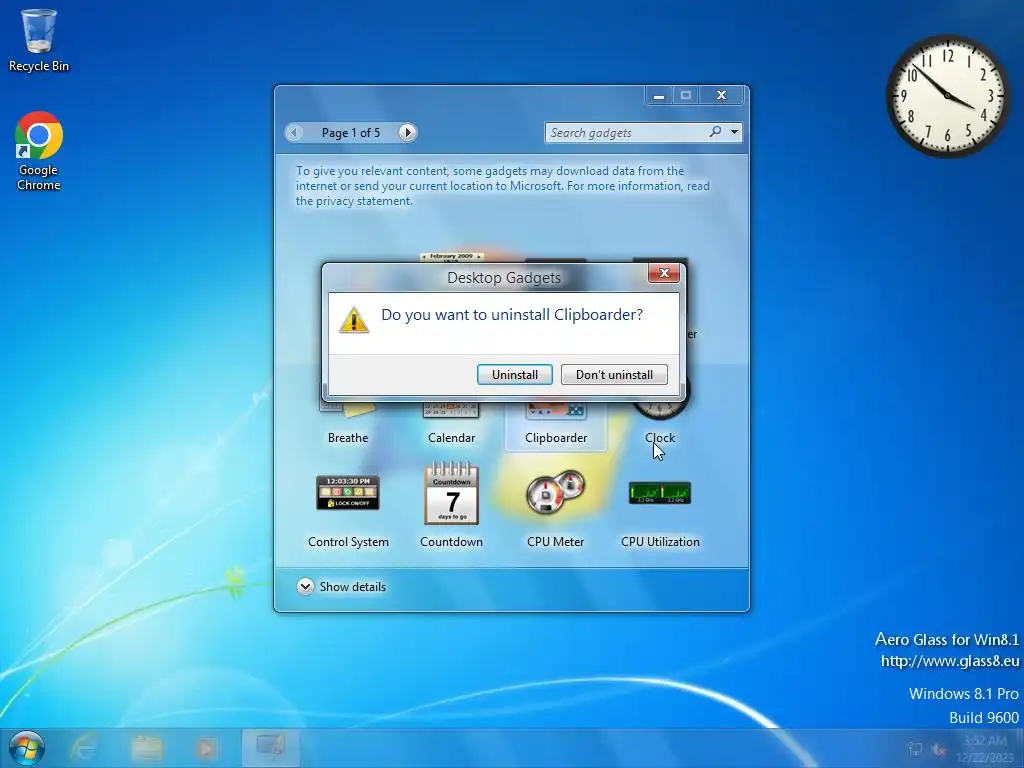This screenshot has height=768, width=1024.
Task: Open Recycle Bin on desktop
Action: tap(39, 40)
